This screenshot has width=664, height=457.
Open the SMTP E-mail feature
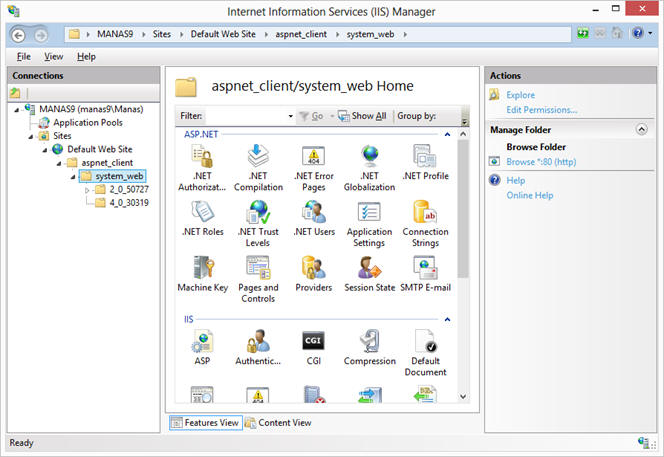(x=425, y=274)
